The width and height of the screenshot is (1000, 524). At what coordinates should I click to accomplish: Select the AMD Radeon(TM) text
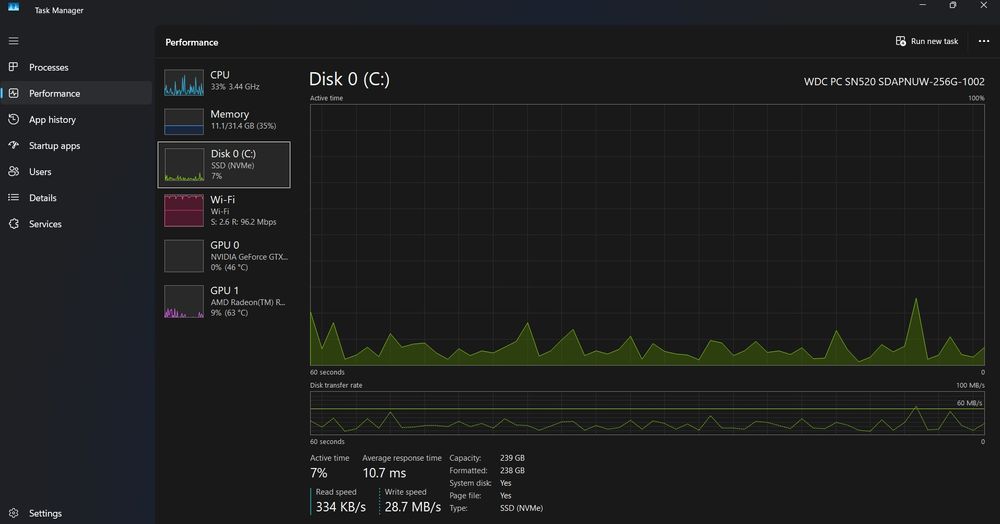(247, 302)
